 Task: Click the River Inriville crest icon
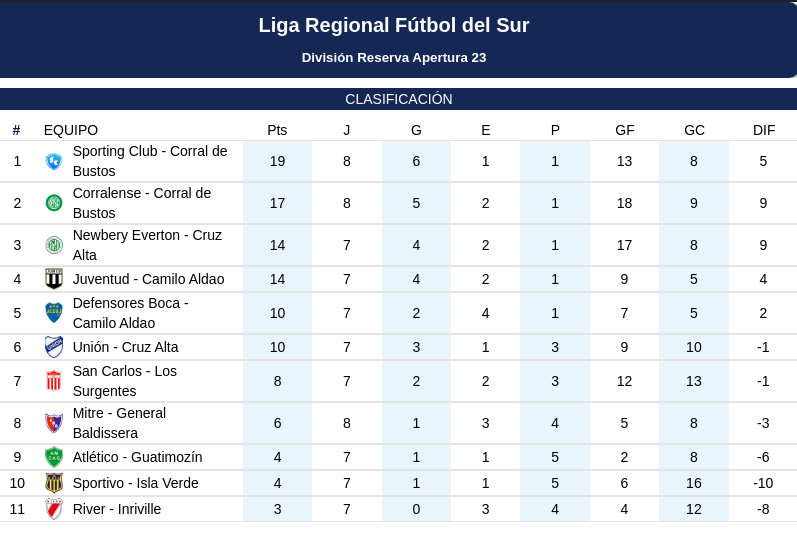[x=54, y=509]
